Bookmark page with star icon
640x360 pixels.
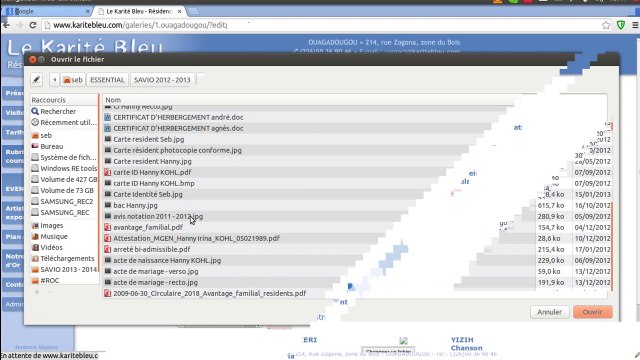[606, 25]
